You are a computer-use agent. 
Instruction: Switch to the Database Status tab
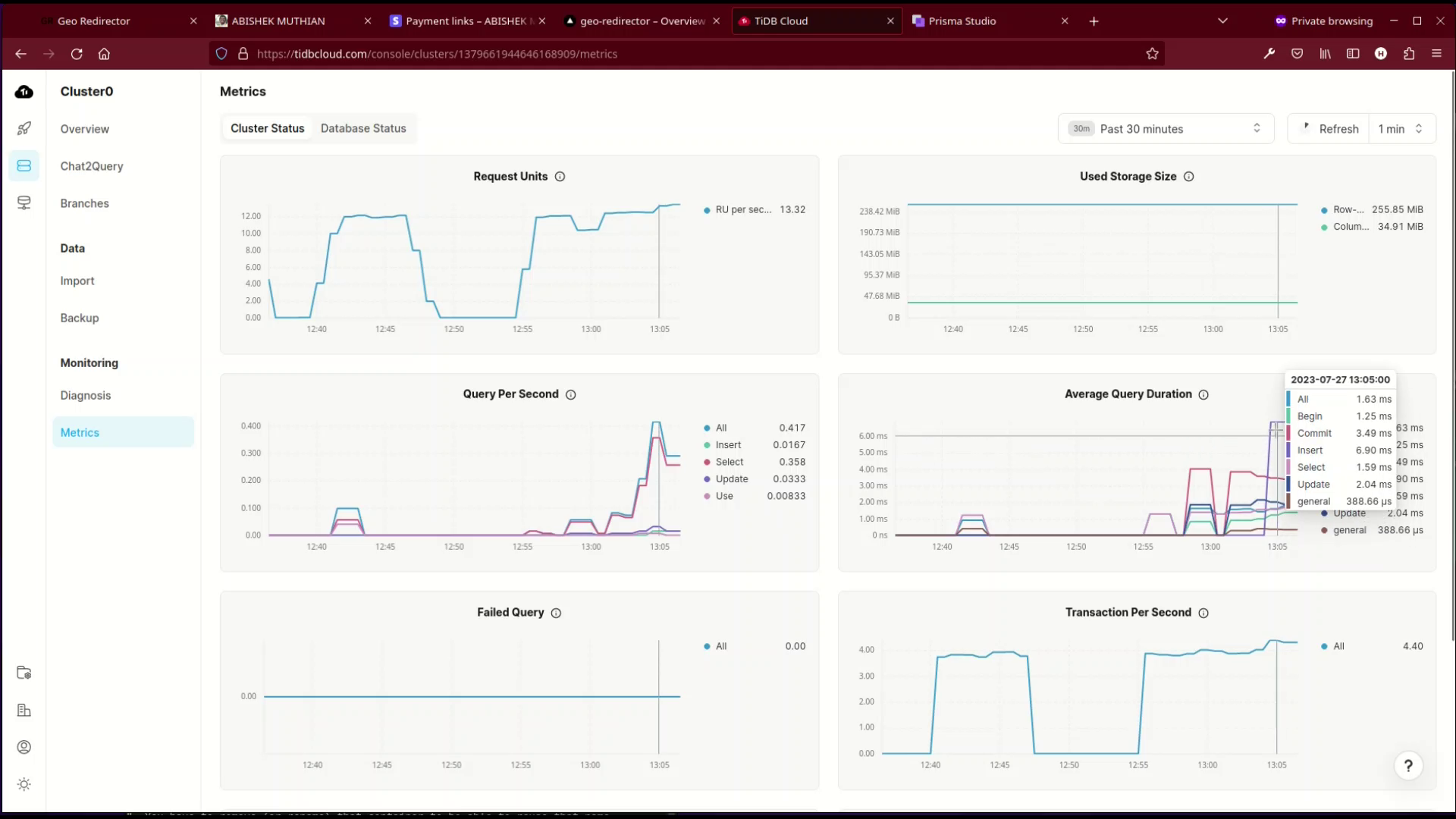pyautogui.click(x=363, y=128)
